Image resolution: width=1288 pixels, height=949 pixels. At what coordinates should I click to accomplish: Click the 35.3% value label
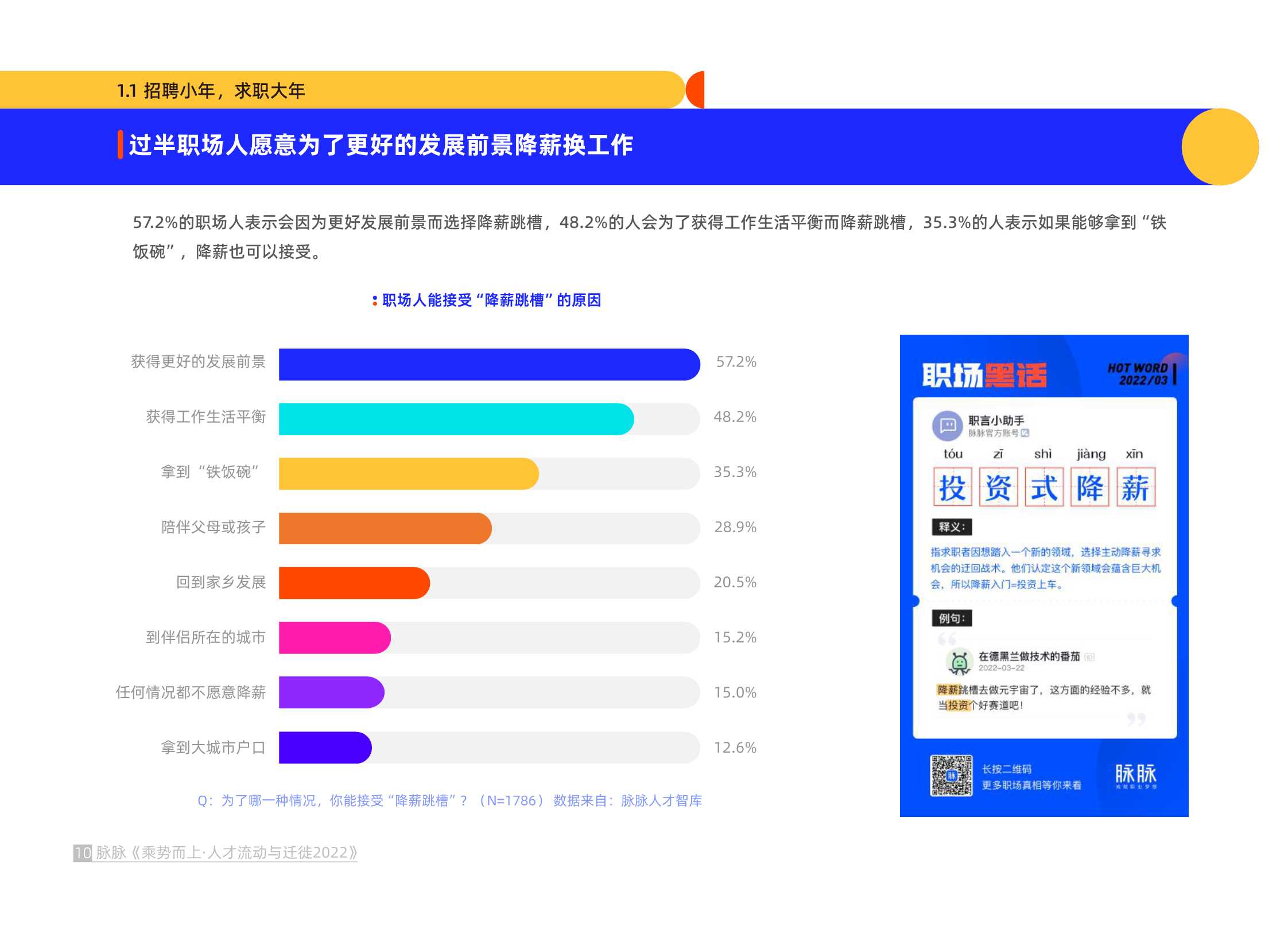coord(735,472)
